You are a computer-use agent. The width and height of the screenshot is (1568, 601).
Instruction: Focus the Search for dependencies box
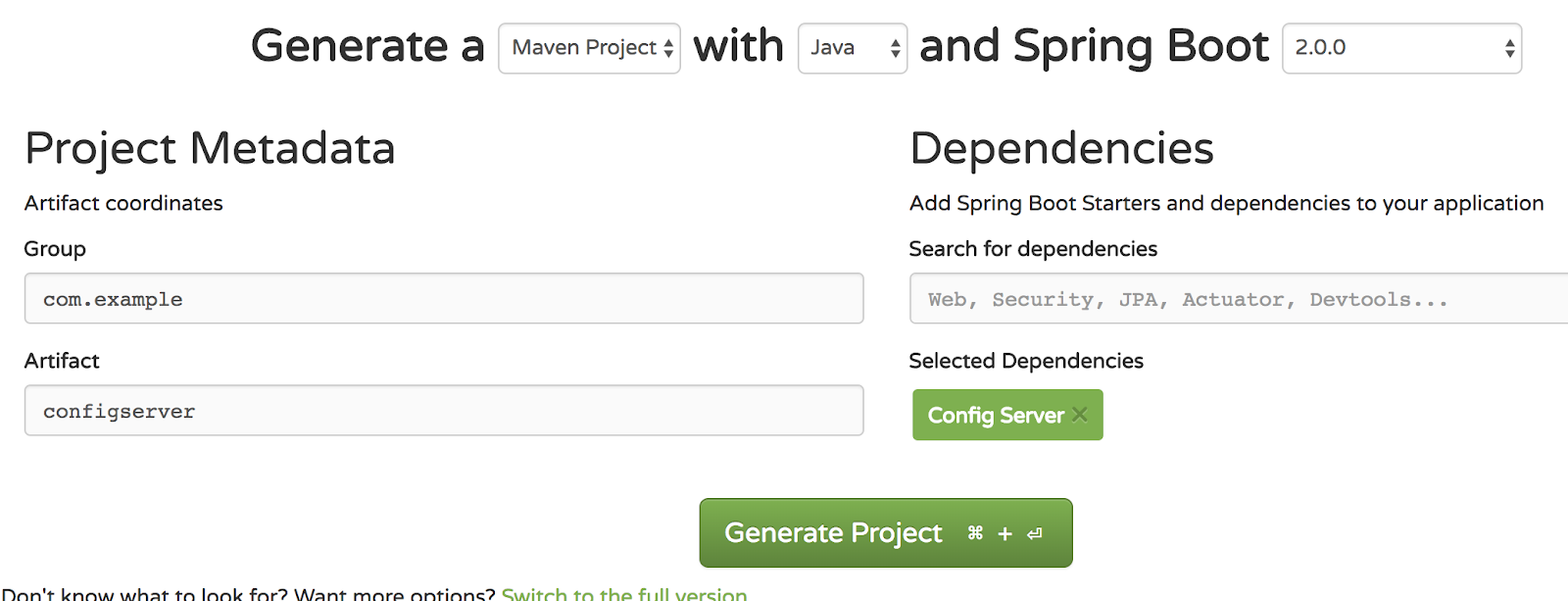[1237, 299]
